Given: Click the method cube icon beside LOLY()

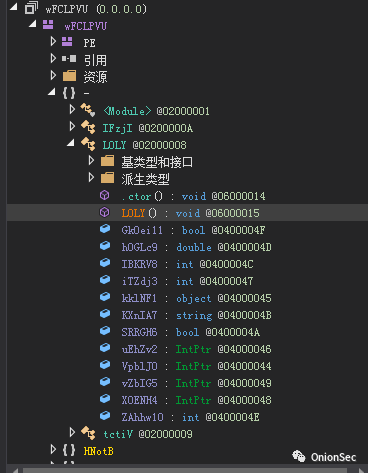Looking at the screenshot, I should click(x=105, y=212).
